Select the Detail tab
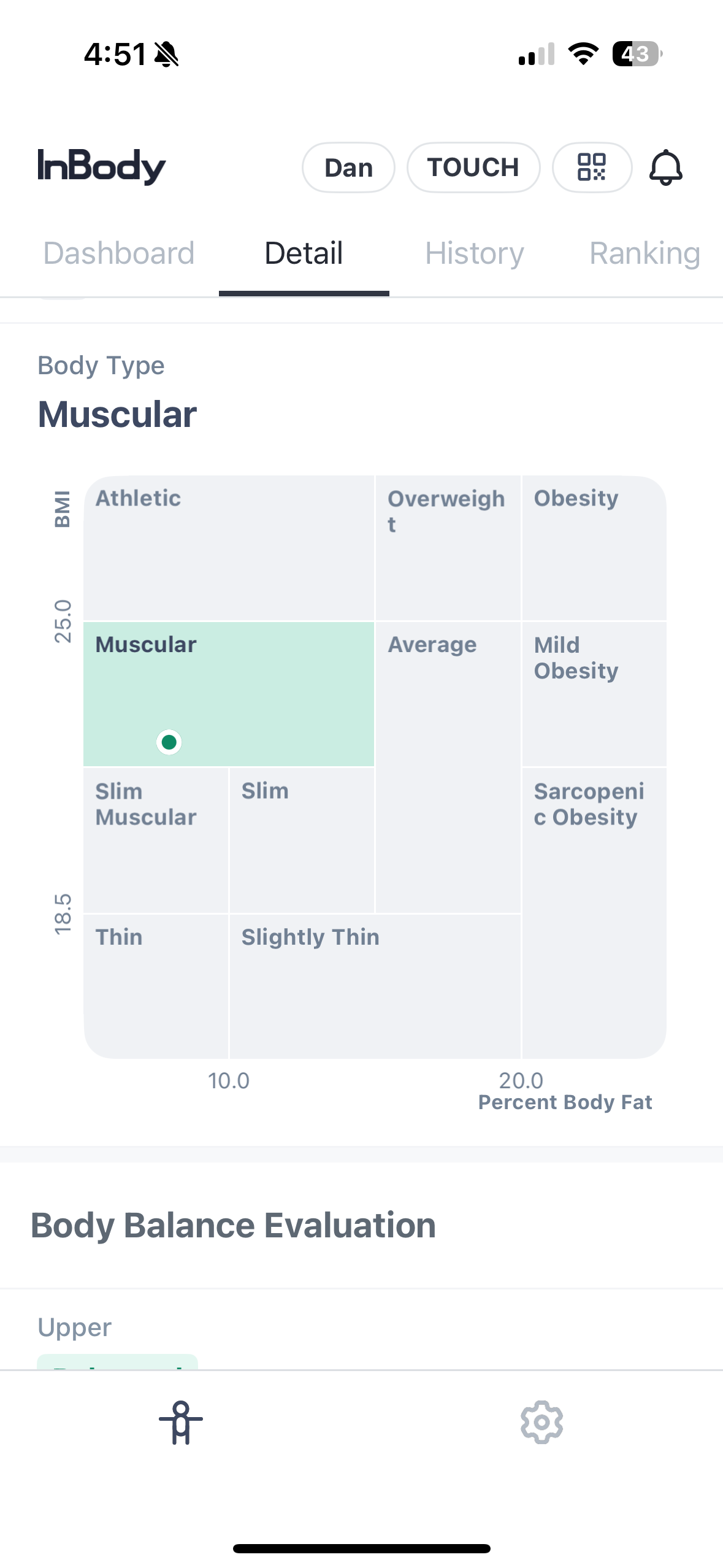This screenshot has width=723, height=1568. pos(304,253)
